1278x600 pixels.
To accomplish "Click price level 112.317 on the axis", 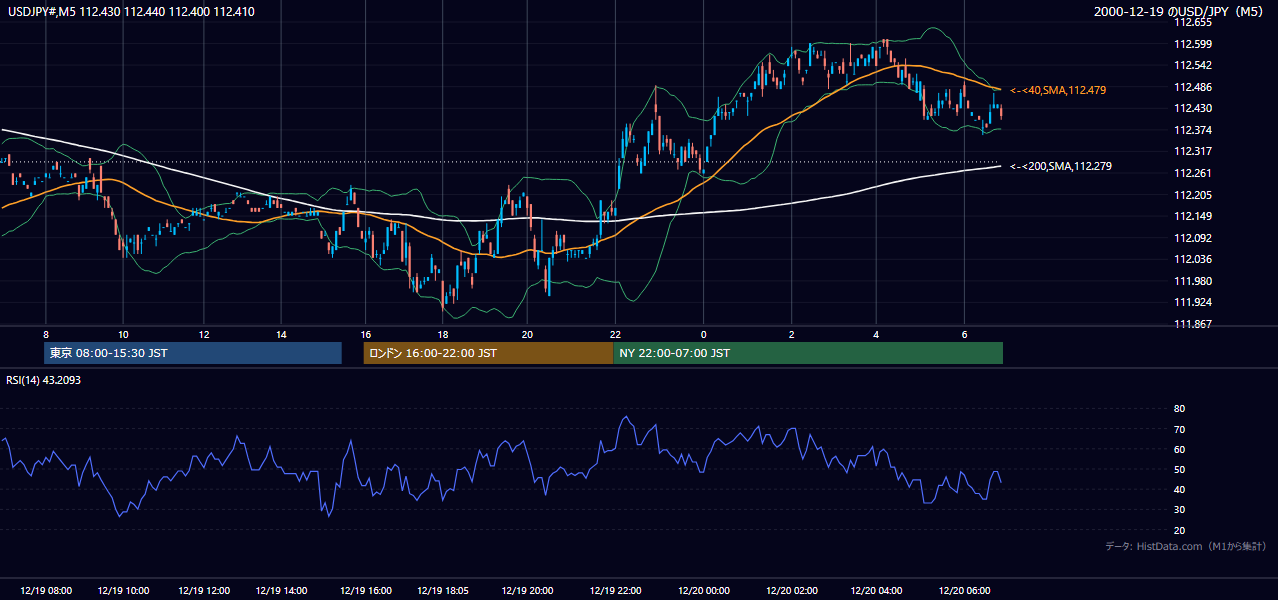I will 1192,151.
